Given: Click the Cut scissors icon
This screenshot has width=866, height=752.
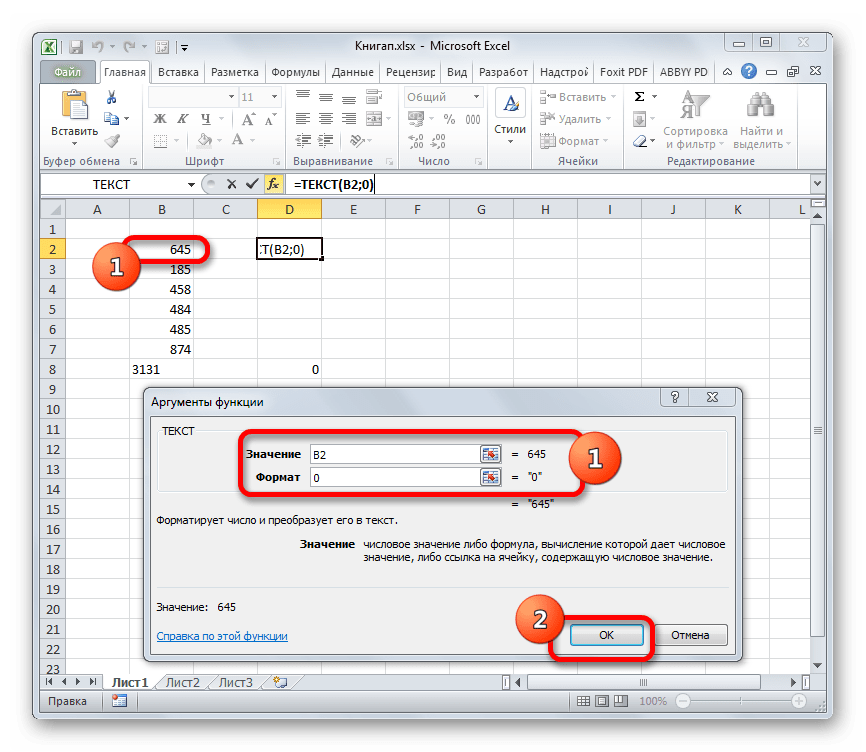Looking at the screenshot, I should pyautogui.click(x=112, y=98).
